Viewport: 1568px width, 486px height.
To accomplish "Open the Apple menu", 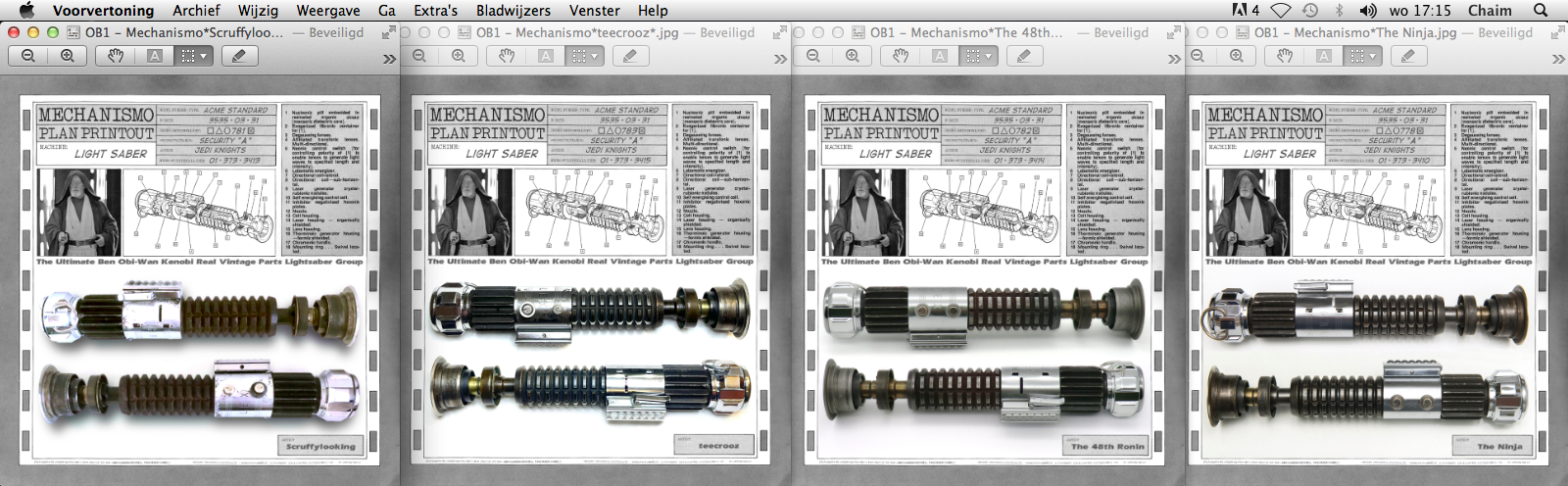I will [x=26, y=10].
